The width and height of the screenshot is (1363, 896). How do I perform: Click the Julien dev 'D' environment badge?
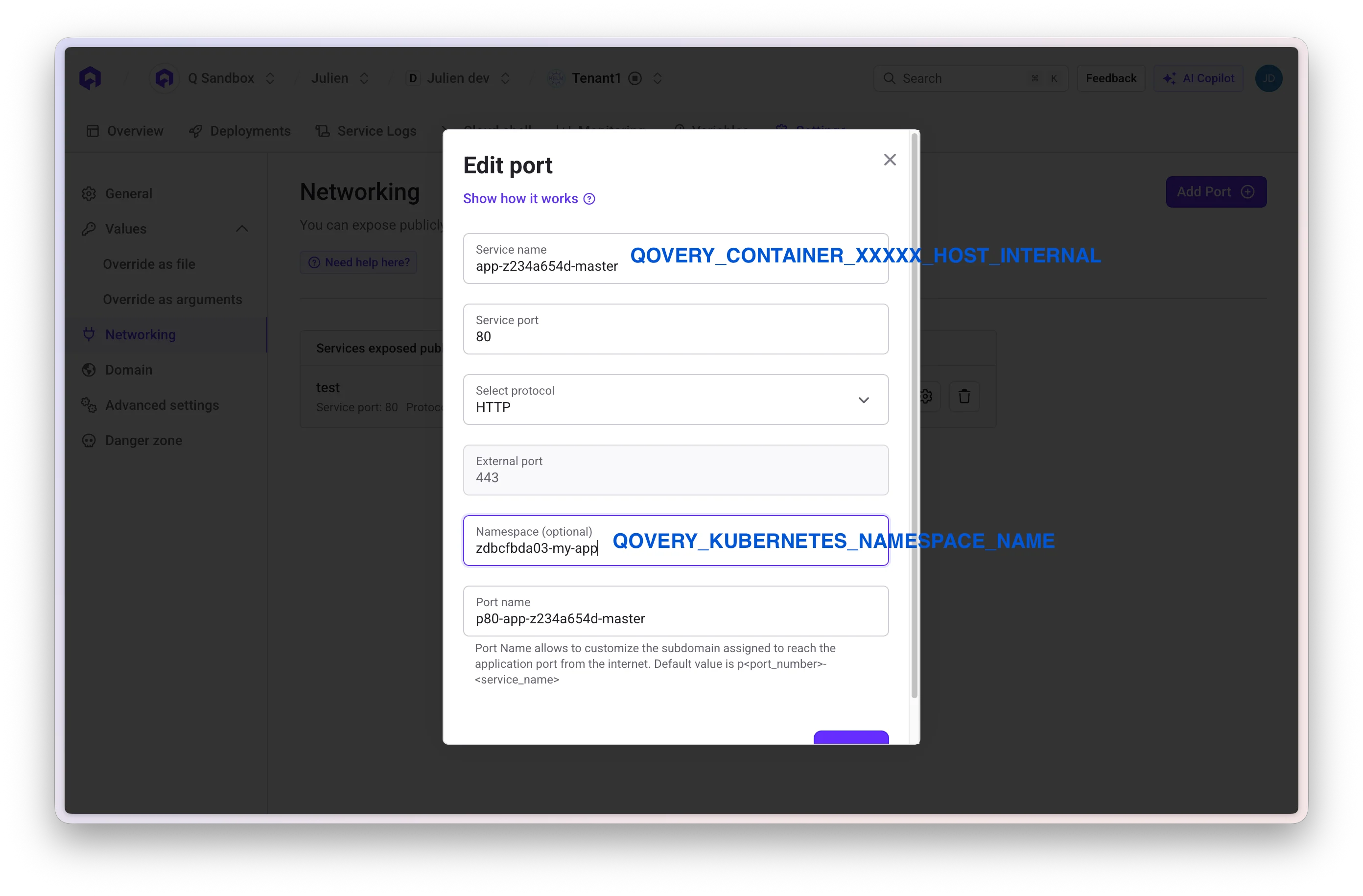(x=412, y=78)
